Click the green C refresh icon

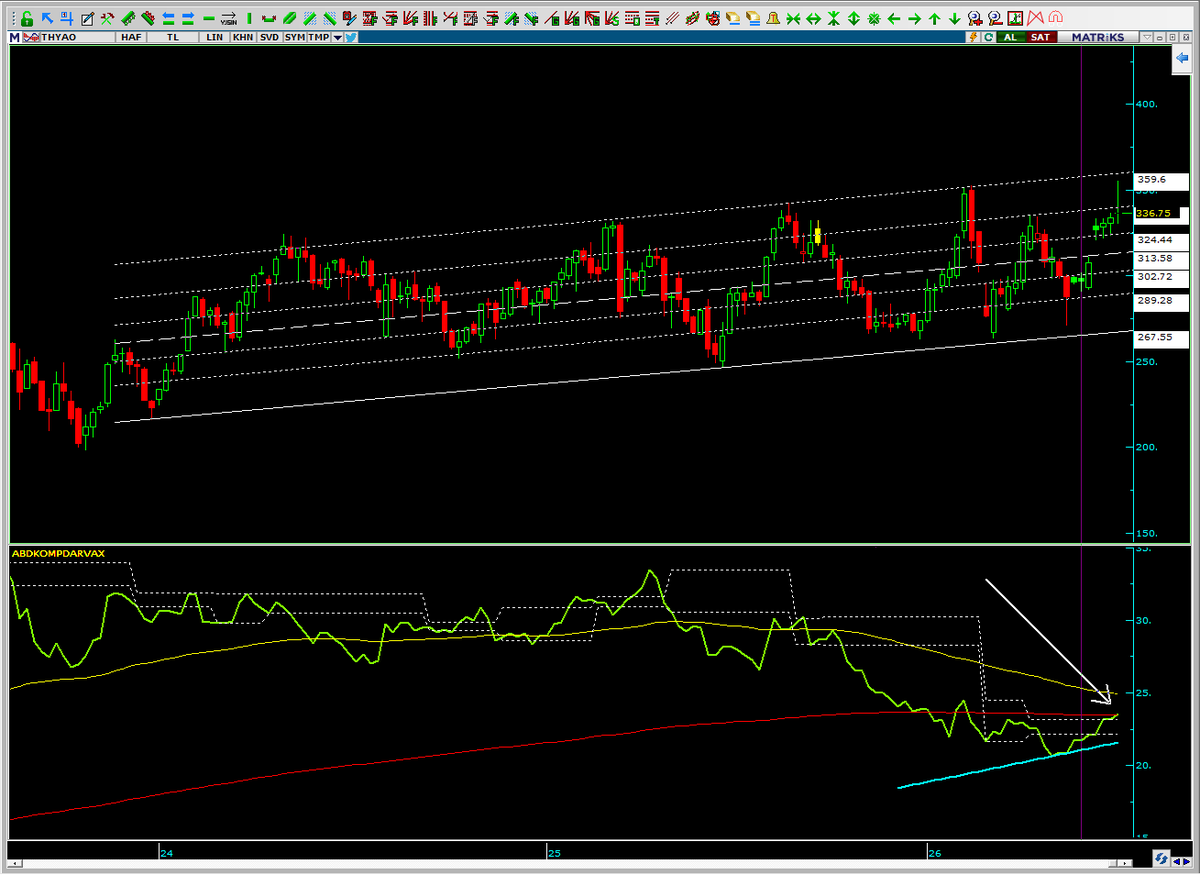tap(988, 37)
